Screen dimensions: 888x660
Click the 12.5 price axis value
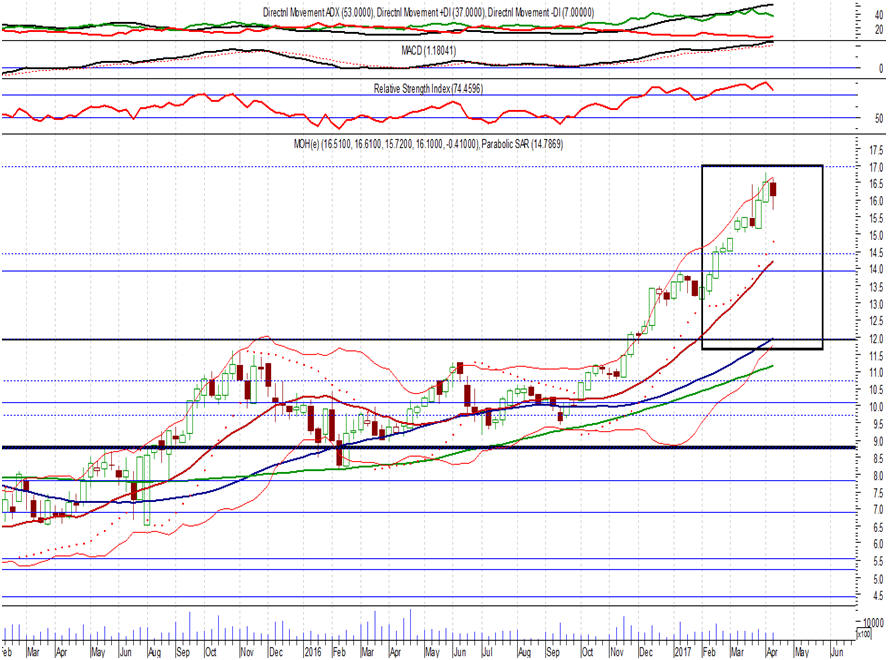coord(877,322)
